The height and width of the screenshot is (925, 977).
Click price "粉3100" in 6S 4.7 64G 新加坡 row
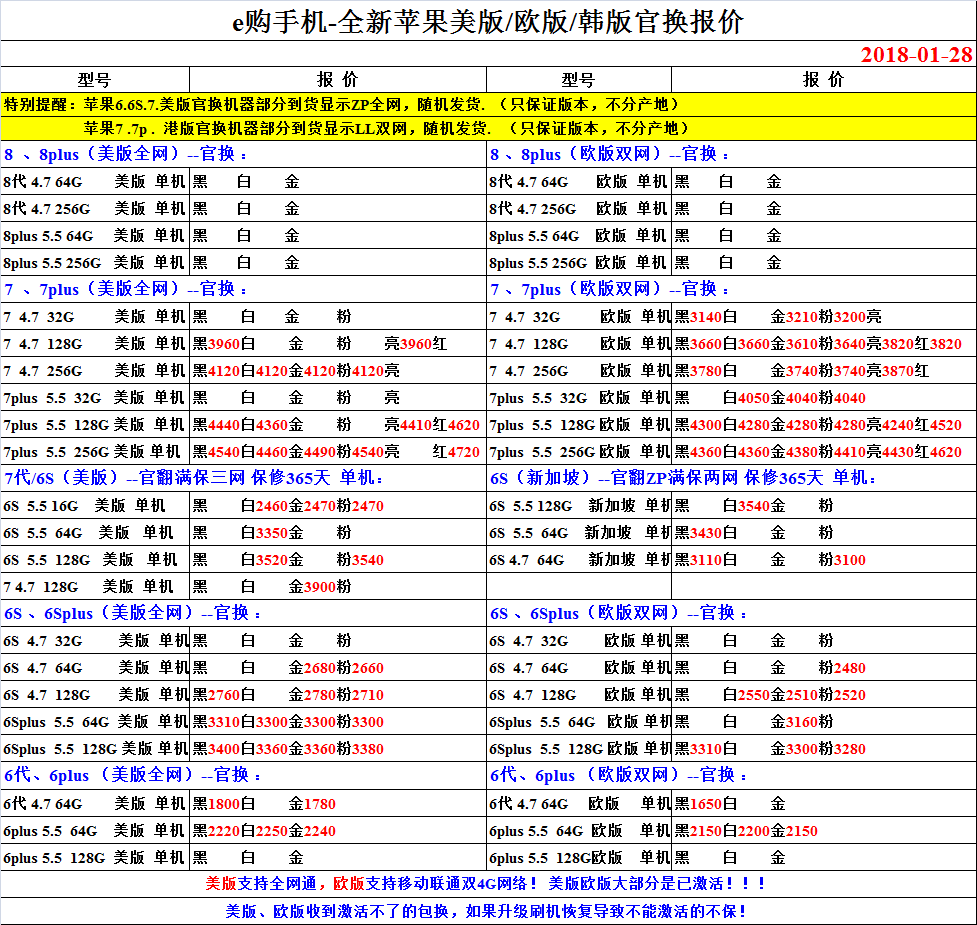842,560
